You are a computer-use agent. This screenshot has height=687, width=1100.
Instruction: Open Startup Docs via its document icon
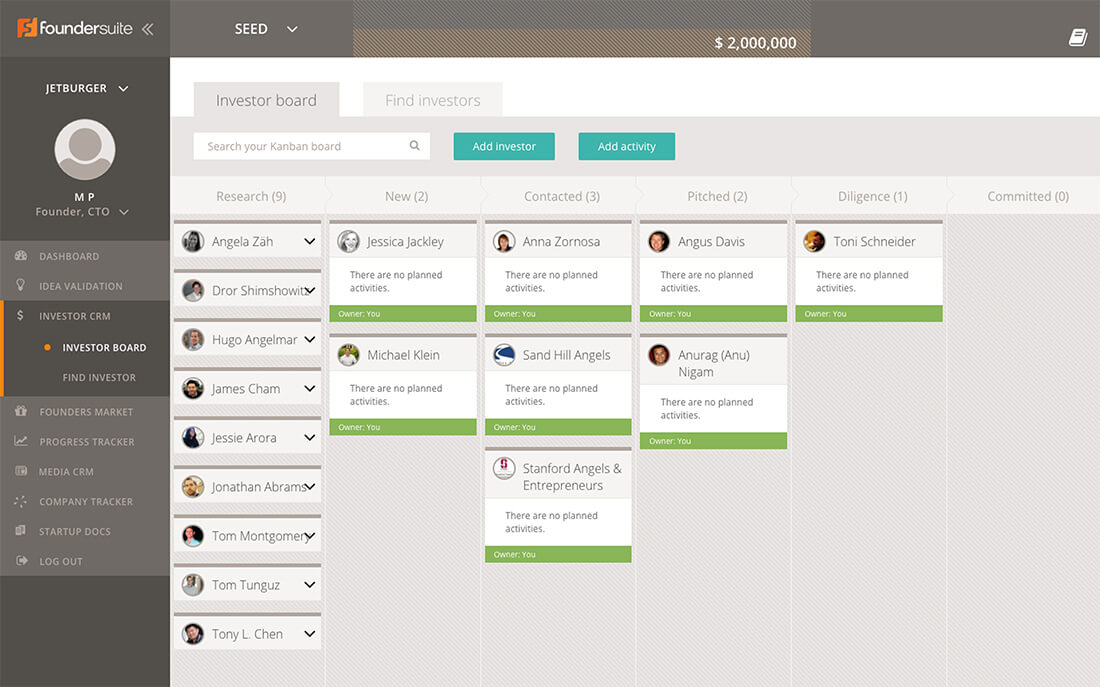point(20,531)
